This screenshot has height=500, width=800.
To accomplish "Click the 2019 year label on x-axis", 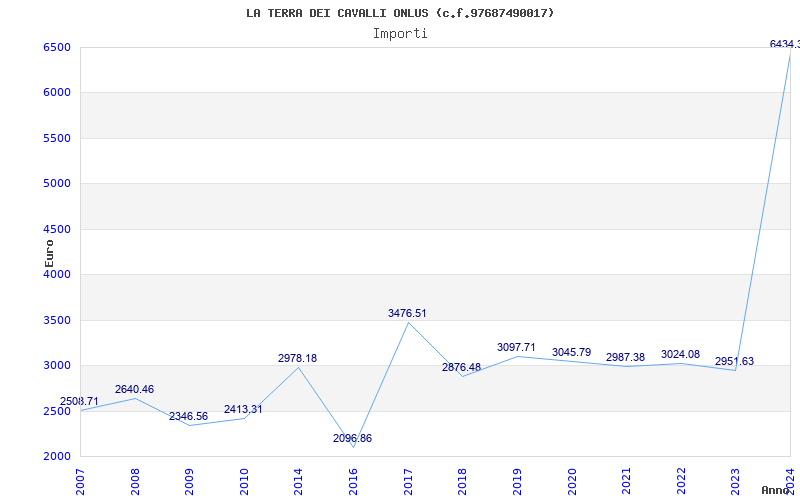I will click(517, 482).
